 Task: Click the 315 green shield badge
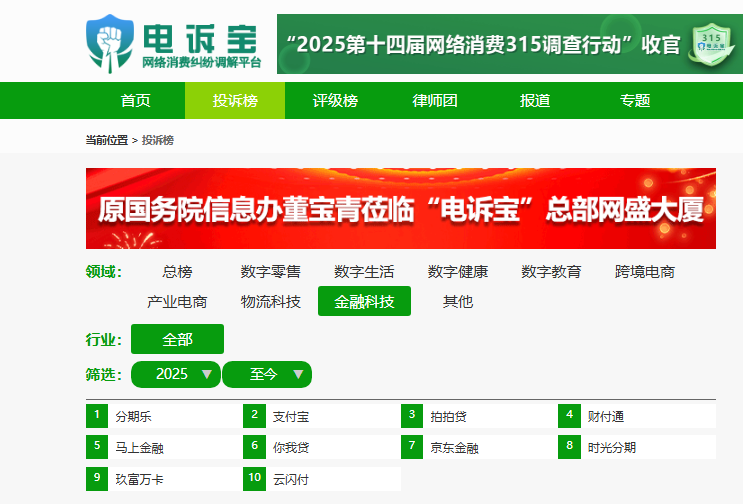tap(712, 44)
